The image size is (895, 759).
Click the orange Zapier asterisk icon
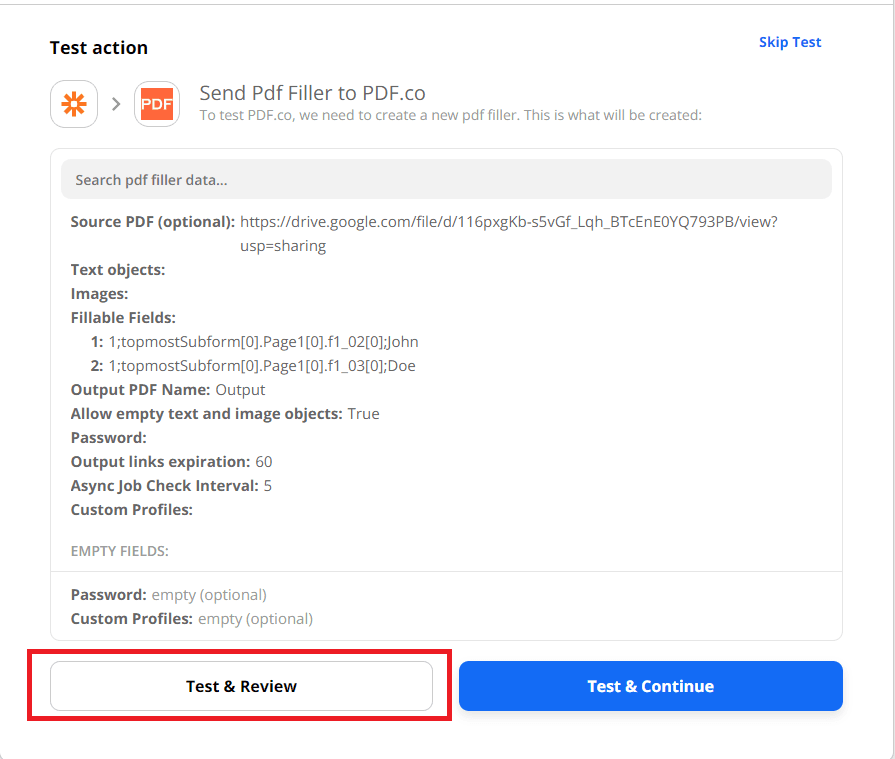pyautogui.click(x=74, y=104)
